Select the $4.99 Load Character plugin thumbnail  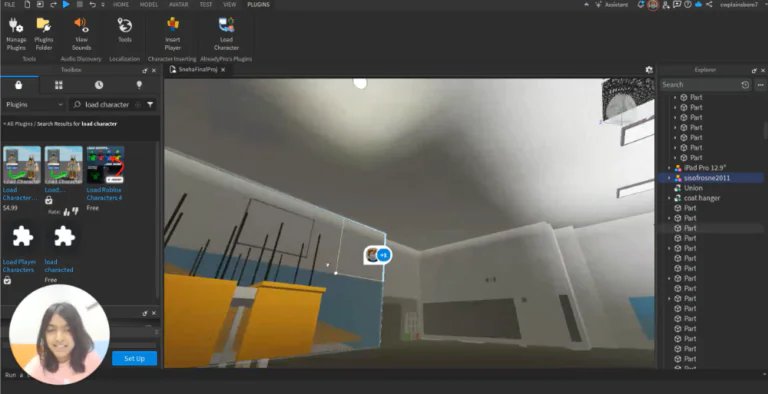[22, 165]
